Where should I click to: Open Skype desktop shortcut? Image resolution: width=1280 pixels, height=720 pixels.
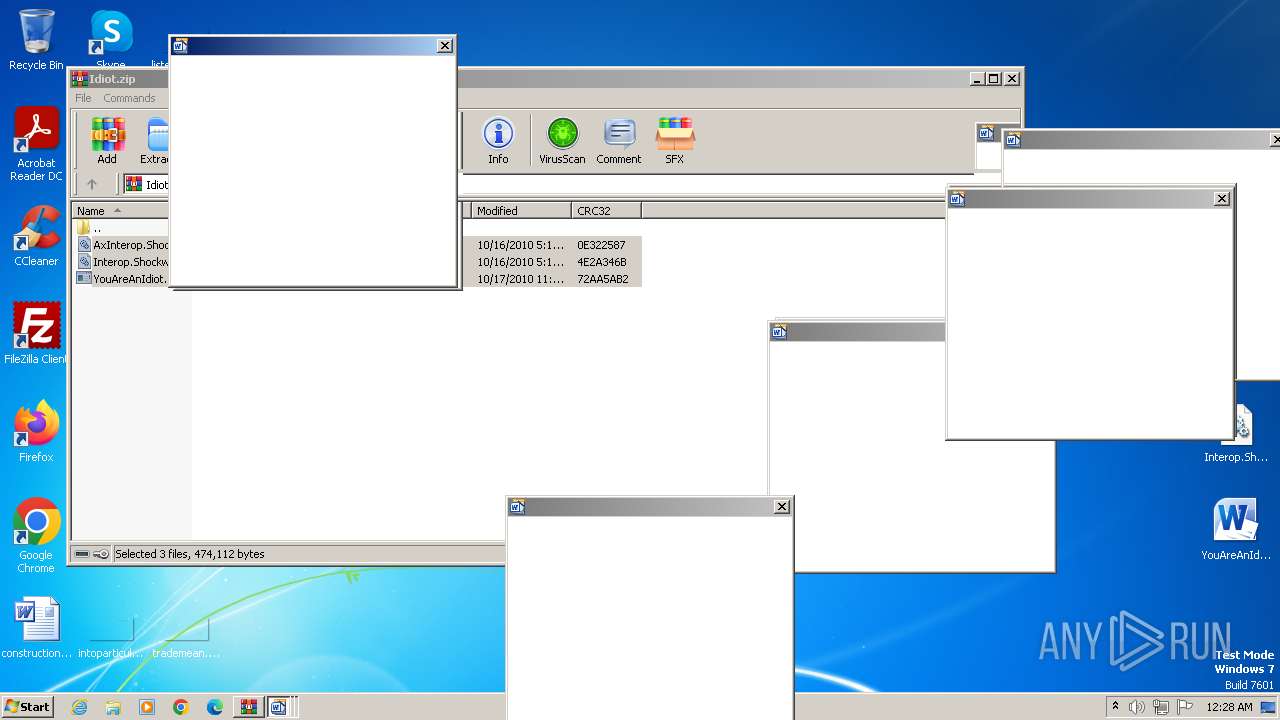(110, 40)
